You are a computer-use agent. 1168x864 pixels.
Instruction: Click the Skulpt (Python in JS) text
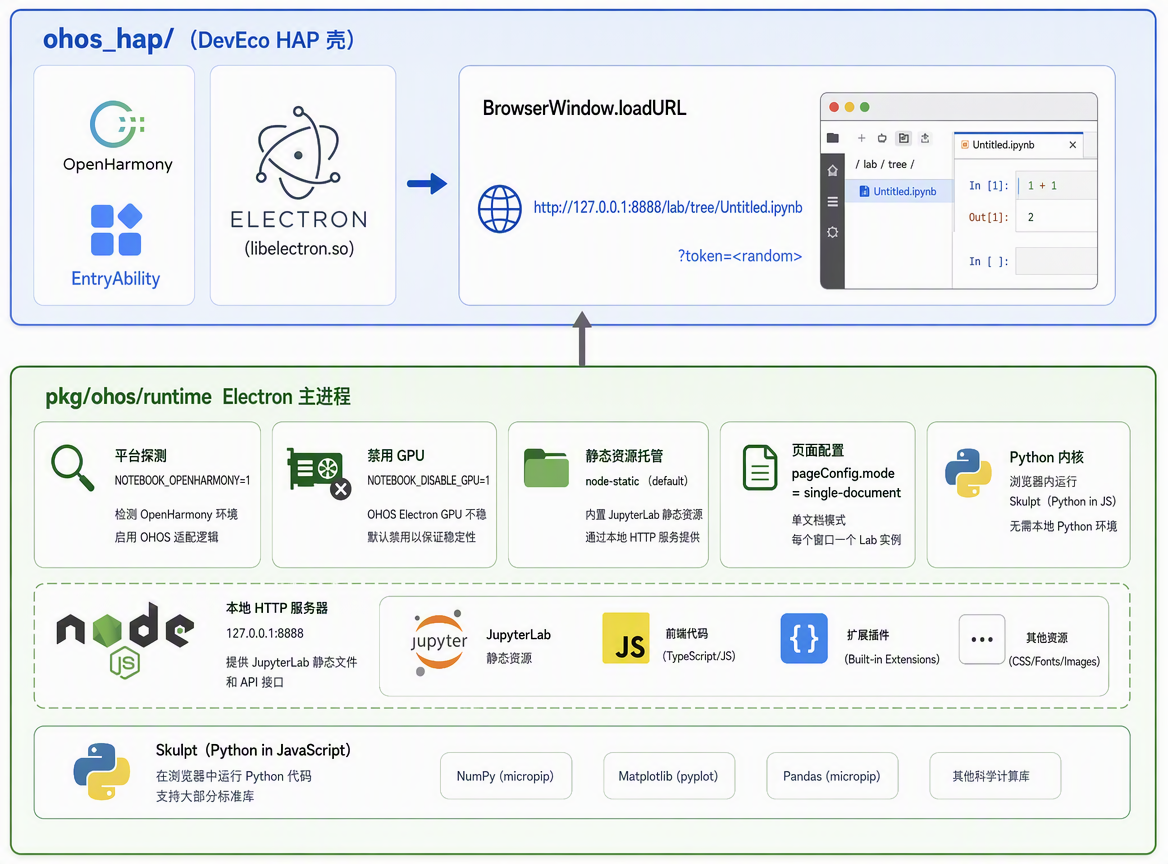1063,501
